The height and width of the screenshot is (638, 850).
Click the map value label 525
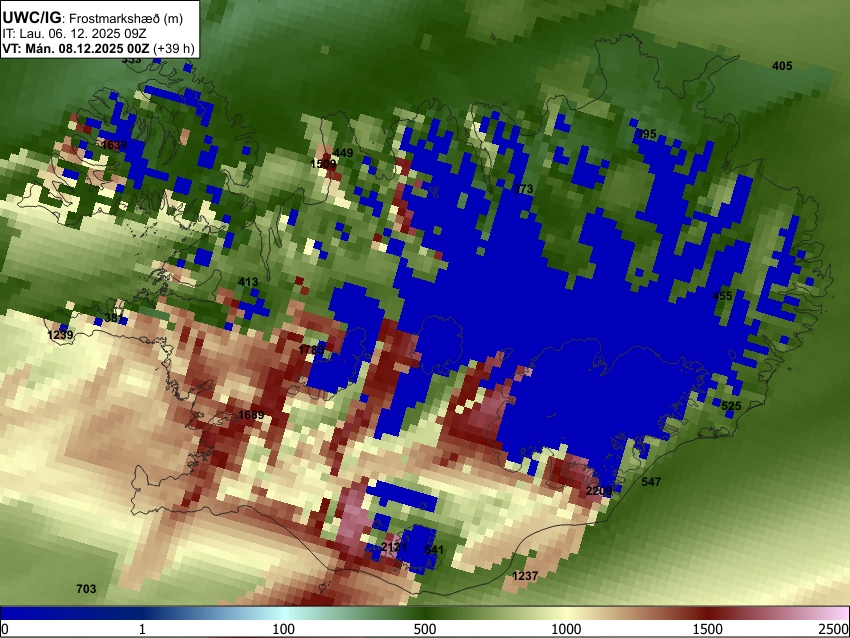731,406
